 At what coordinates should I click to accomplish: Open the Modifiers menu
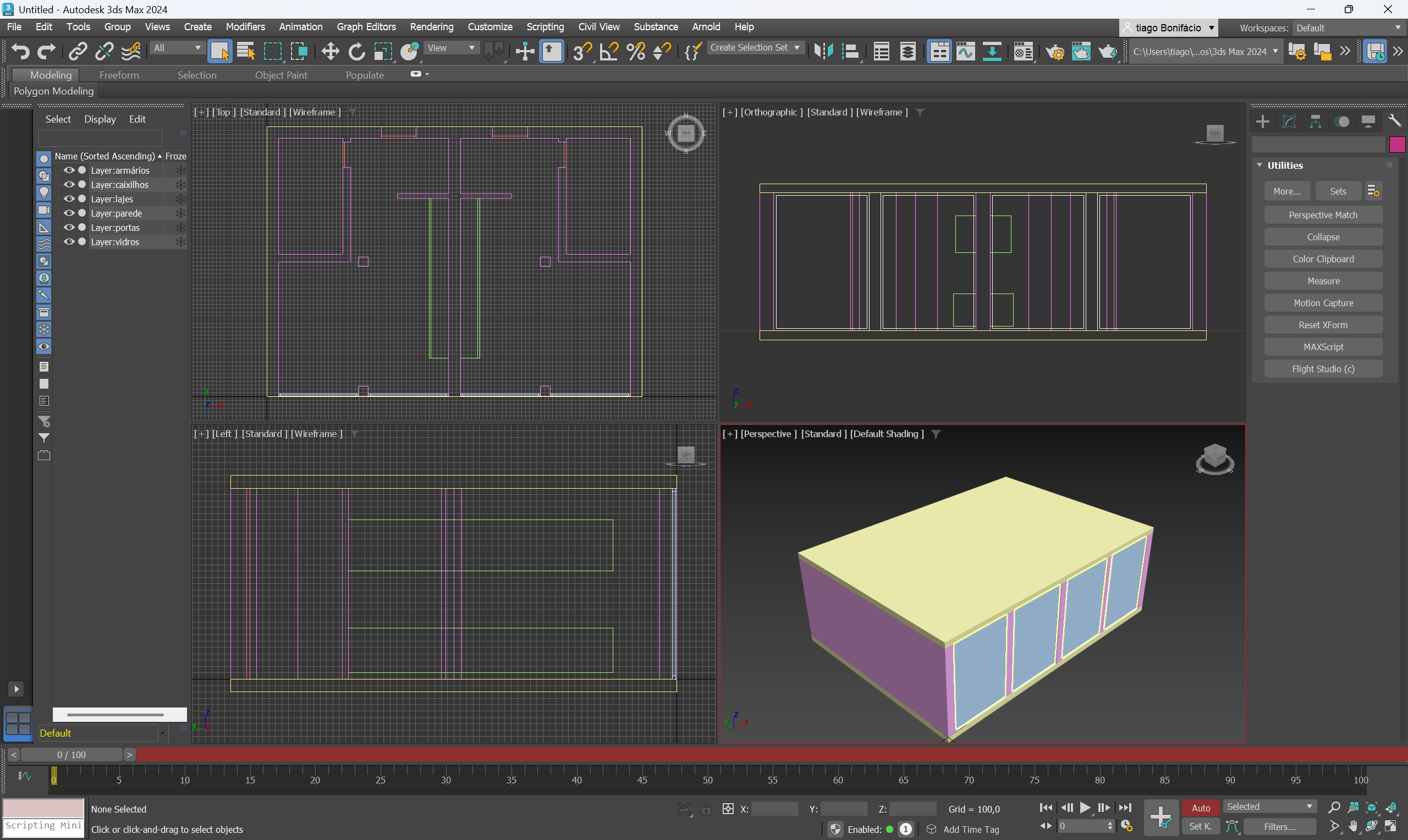(x=245, y=26)
